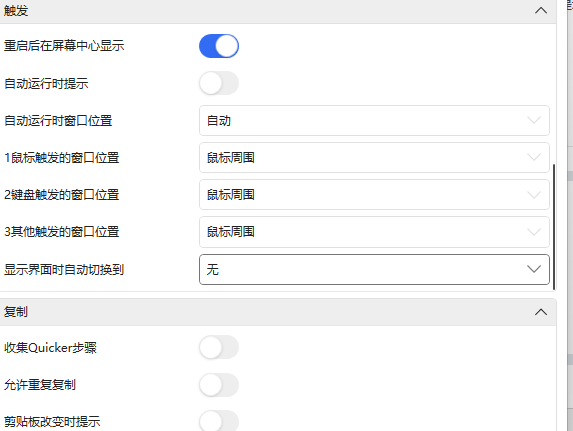This screenshot has height=431, width=573.
Task: Click the arrow in 1鼠标触发的窗口位置 box
Action: click(534, 158)
